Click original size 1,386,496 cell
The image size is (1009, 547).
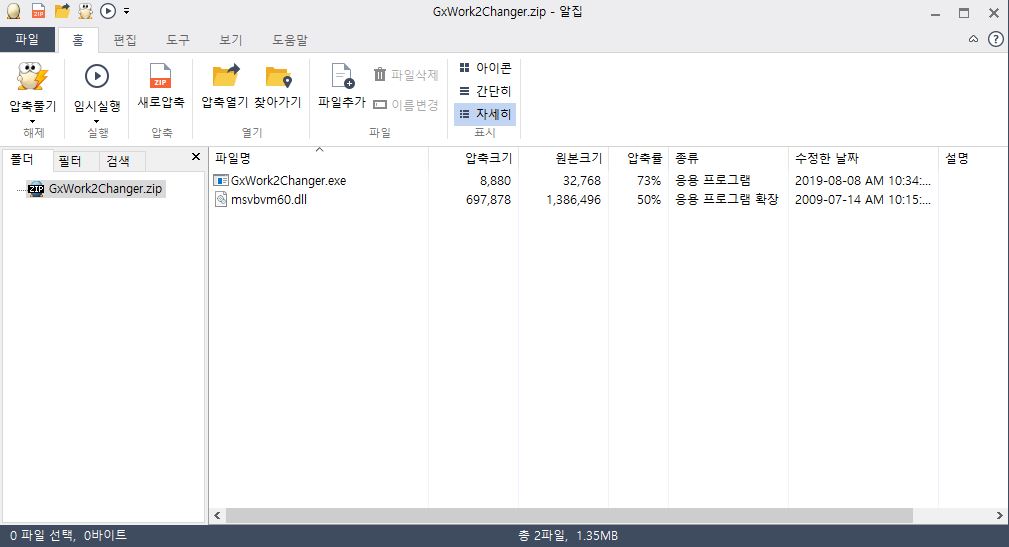coord(573,199)
